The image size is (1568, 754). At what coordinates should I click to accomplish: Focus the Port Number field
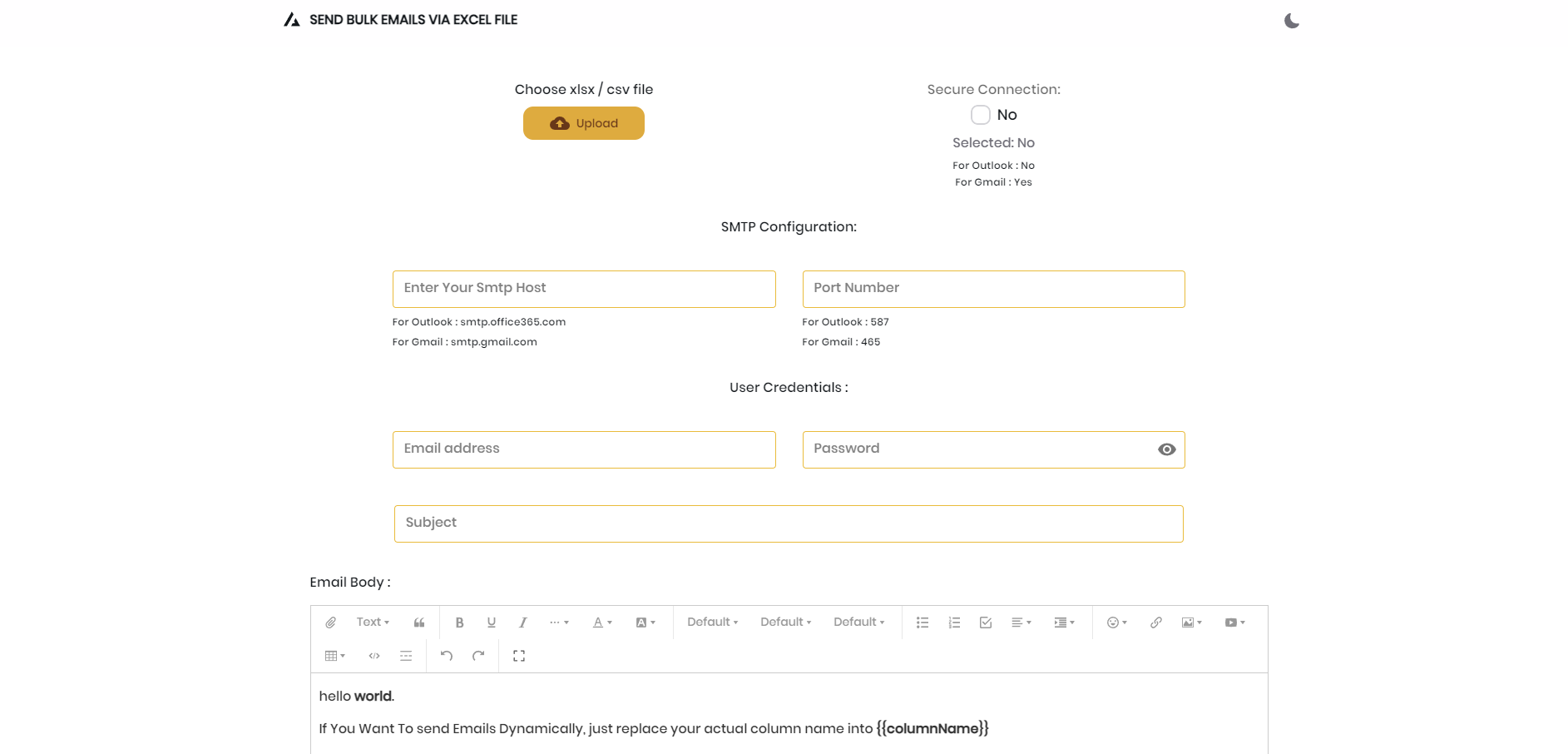(x=994, y=289)
